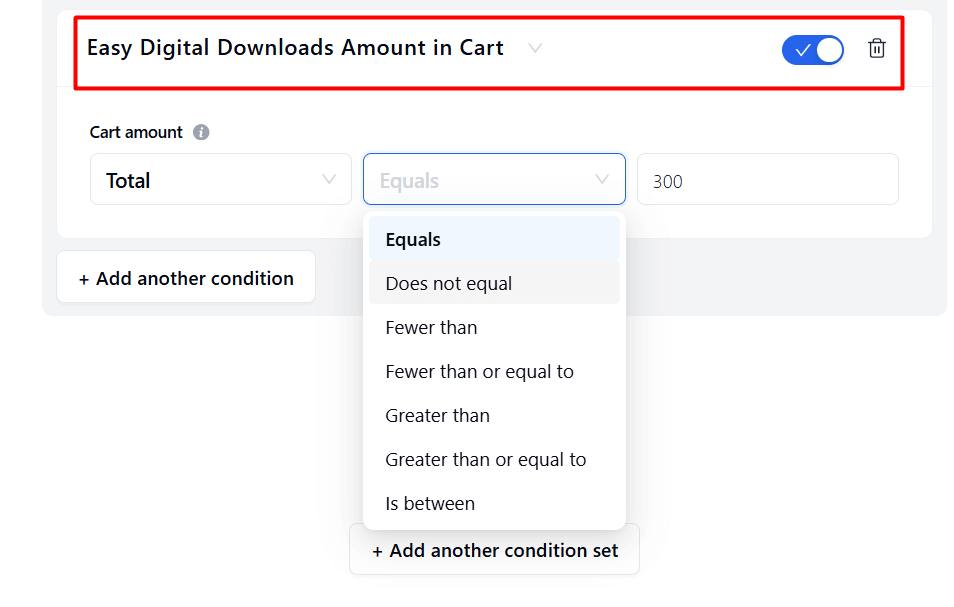Click the Easy Digital Downloads Amount in Cart title
This screenshot has height=607, width=954.
pyautogui.click(x=295, y=48)
